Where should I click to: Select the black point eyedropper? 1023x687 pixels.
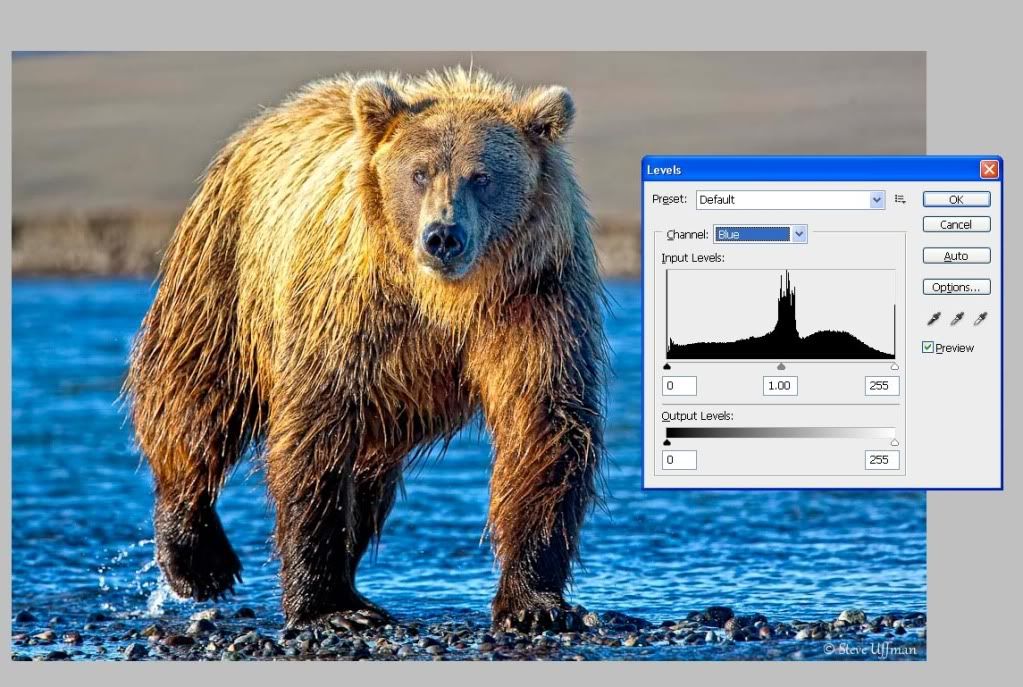[934, 319]
